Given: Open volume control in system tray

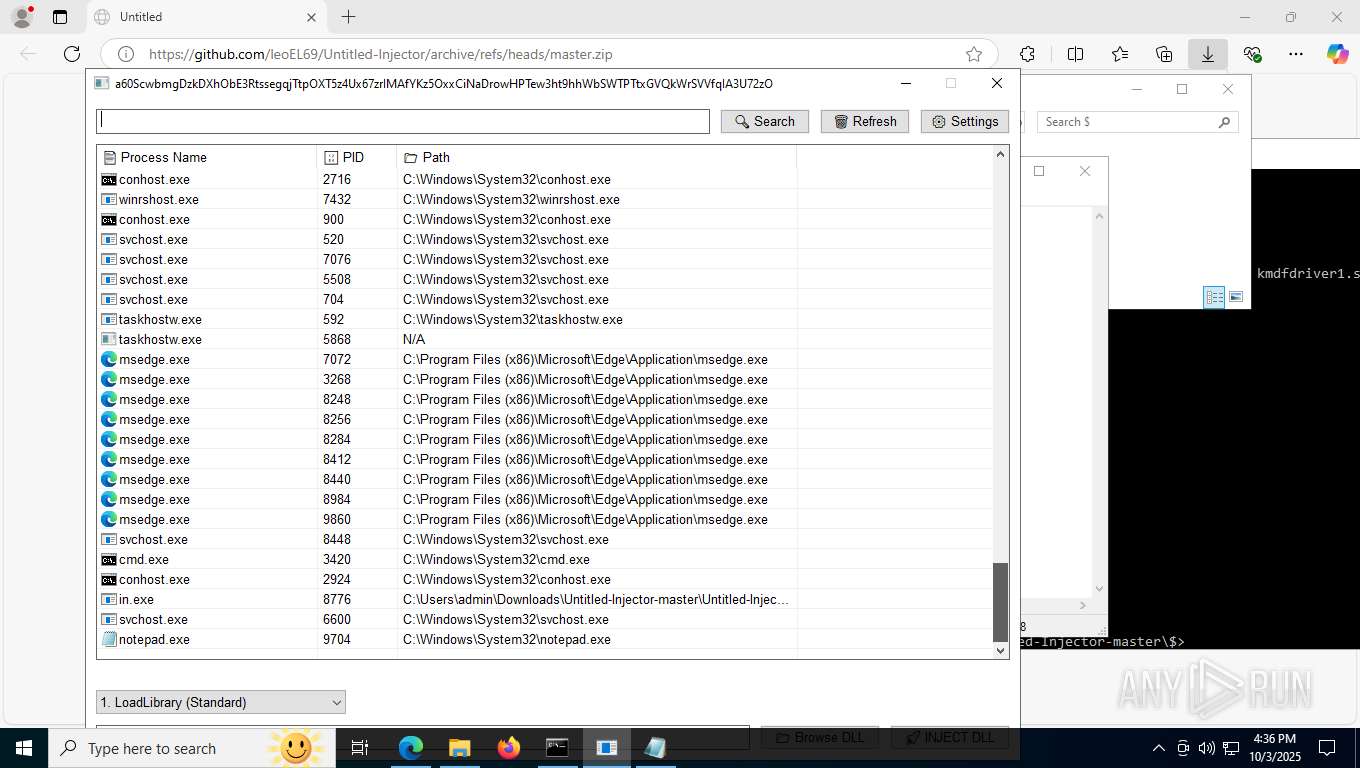Looking at the screenshot, I should tap(1206, 748).
